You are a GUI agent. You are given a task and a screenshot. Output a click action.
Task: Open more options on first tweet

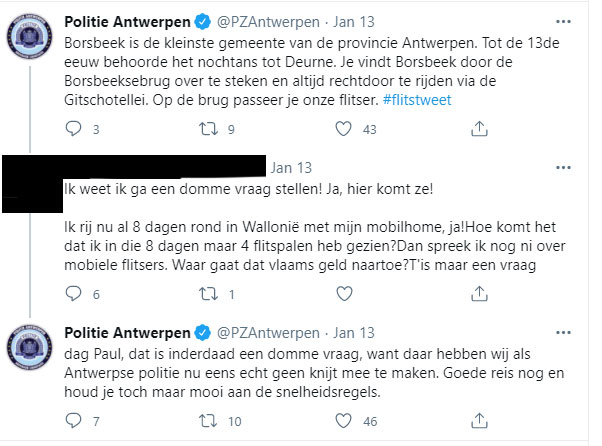click(563, 22)
